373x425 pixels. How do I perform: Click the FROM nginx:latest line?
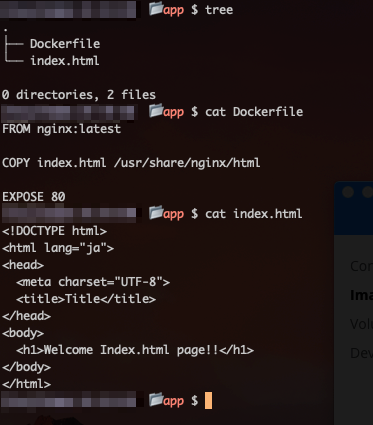click(x=61, y=129)
